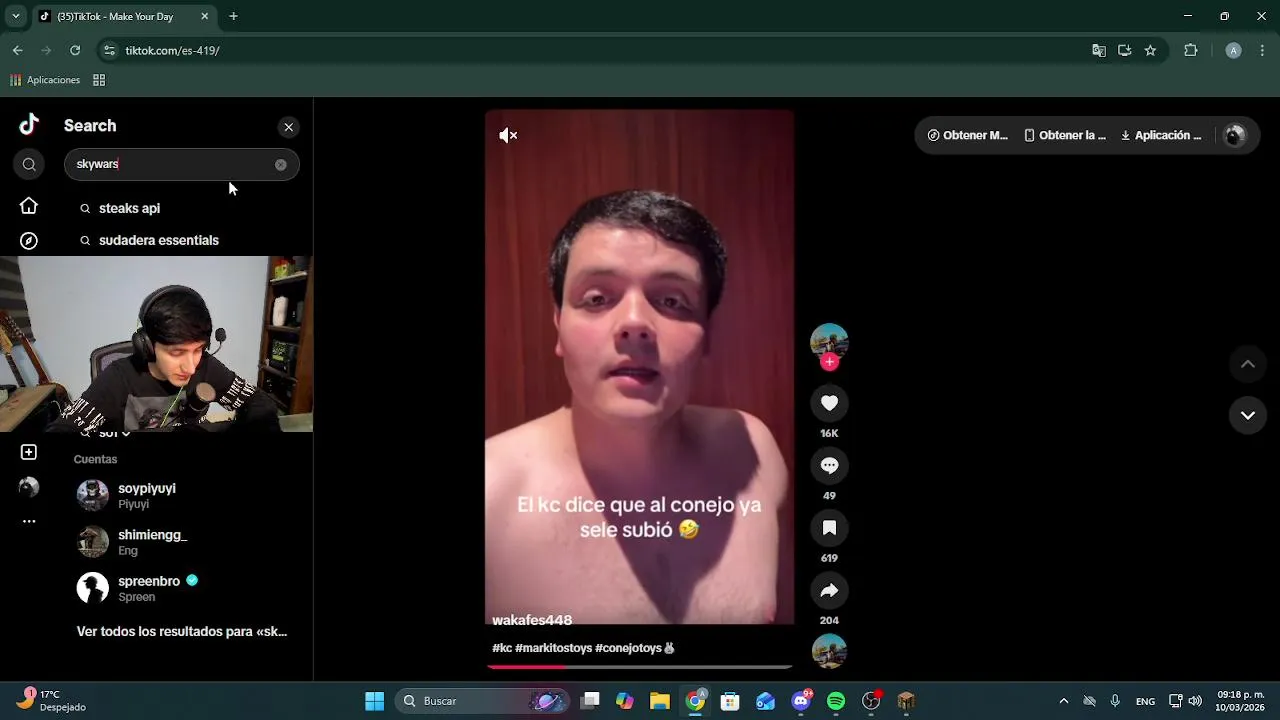Open hashtag #kc
1280x720 pixels.
pos(502,648)
